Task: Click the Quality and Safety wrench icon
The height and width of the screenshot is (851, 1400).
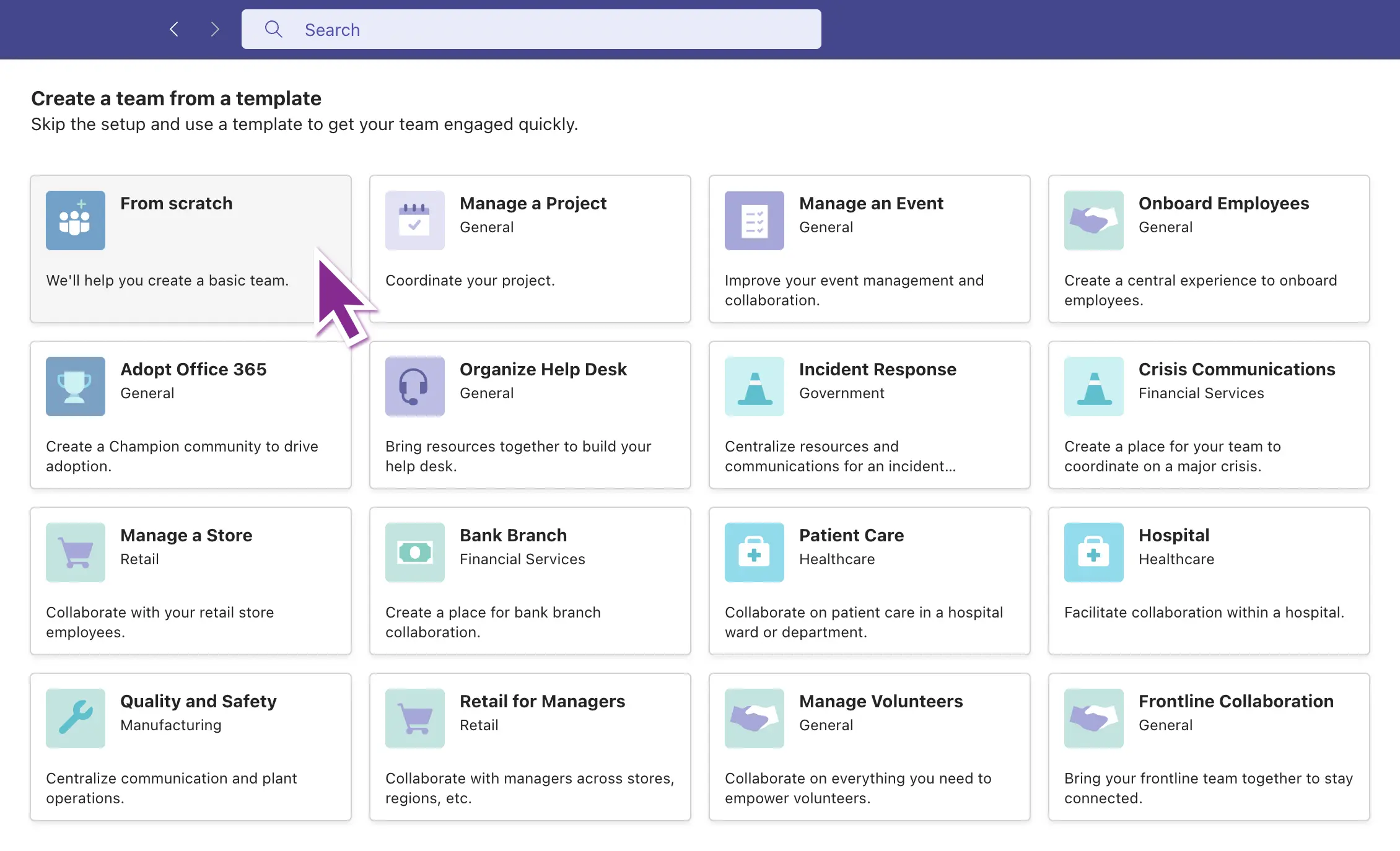Action: click(x=75, y=718)
